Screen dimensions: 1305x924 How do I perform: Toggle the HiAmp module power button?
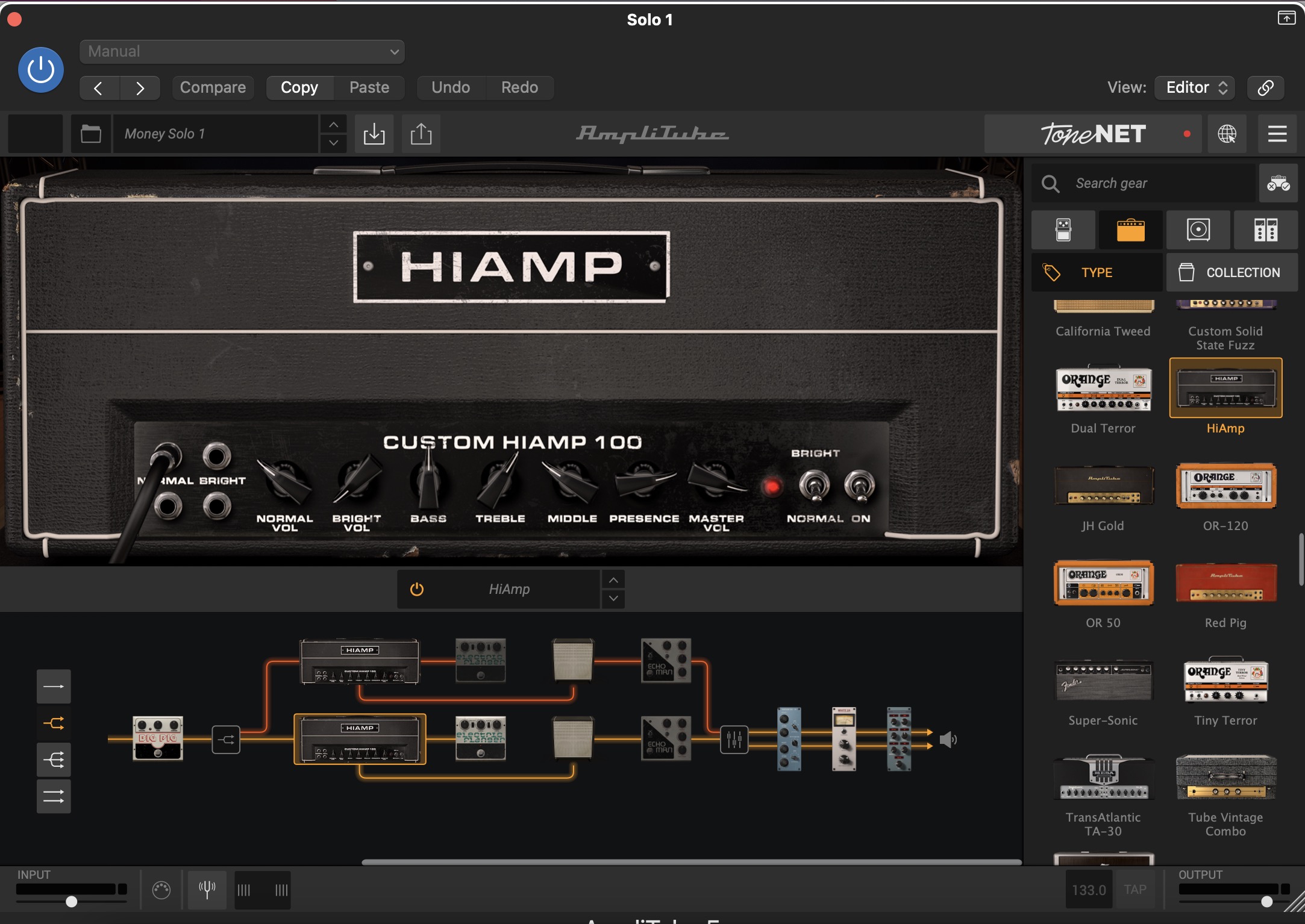click(x=417, y=589)
